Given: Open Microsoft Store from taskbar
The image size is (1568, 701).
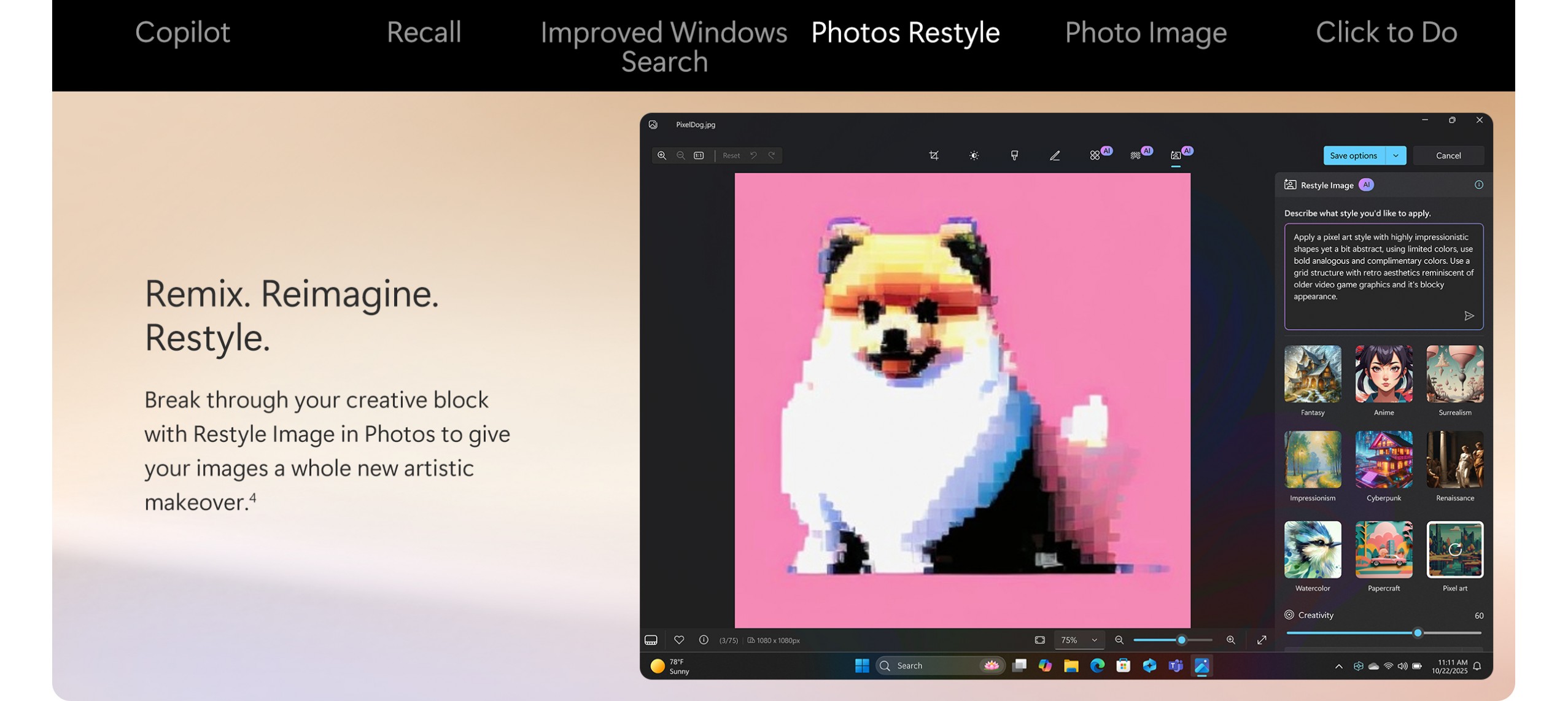Looking at the screenshot, I should point(1123,665).
